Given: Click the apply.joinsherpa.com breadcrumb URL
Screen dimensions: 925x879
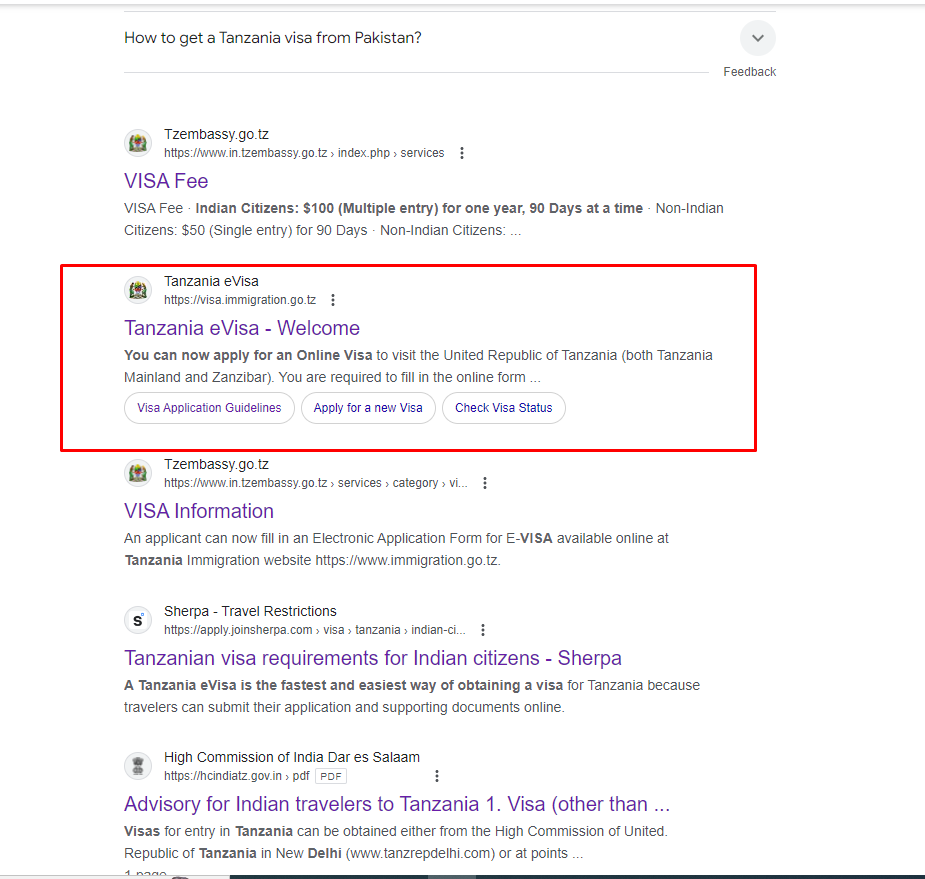Looking at the screenshot, I should [315, 629].
